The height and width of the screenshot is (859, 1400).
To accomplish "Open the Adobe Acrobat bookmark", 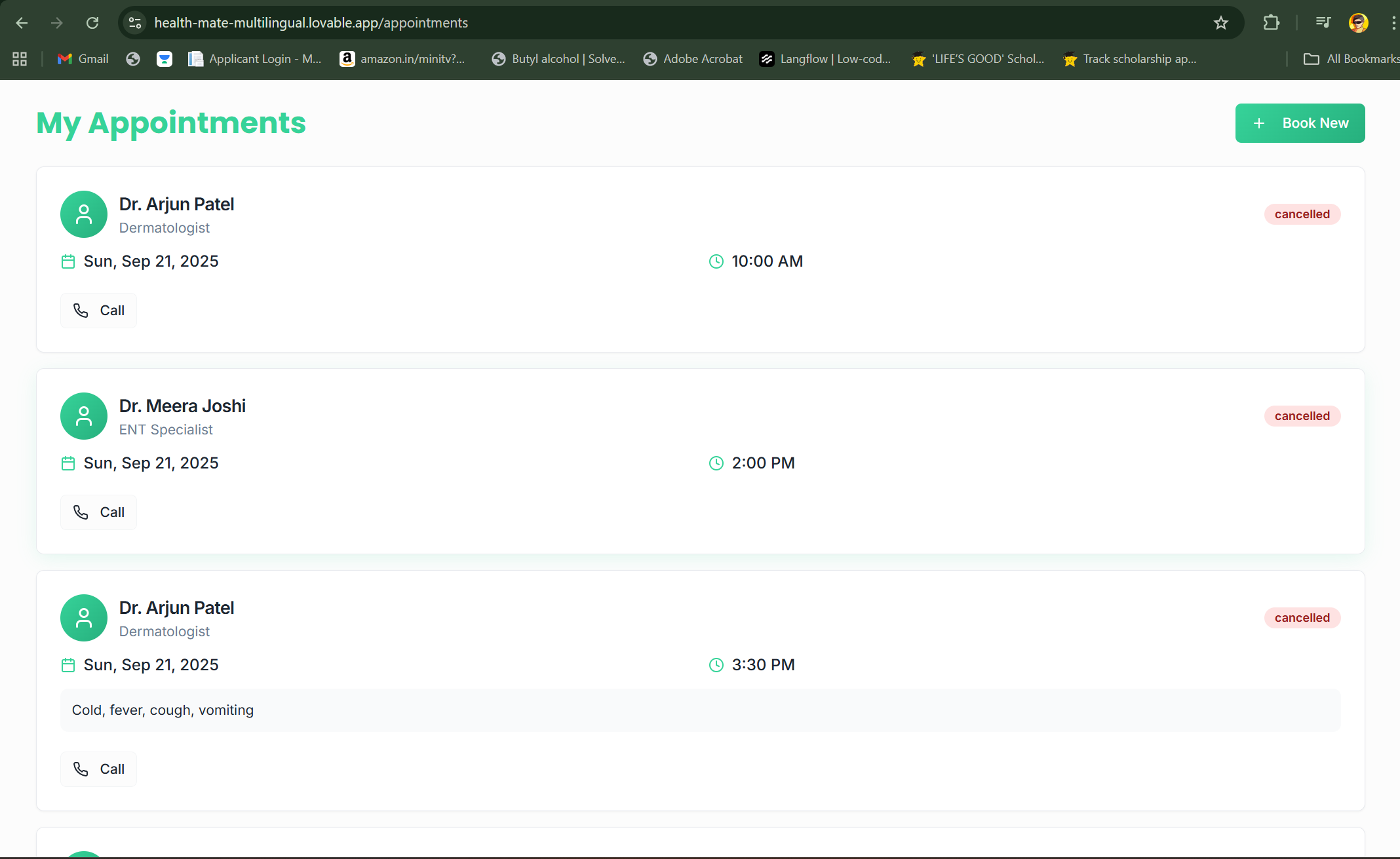I will pyautogui.click(x=693, y=59).
